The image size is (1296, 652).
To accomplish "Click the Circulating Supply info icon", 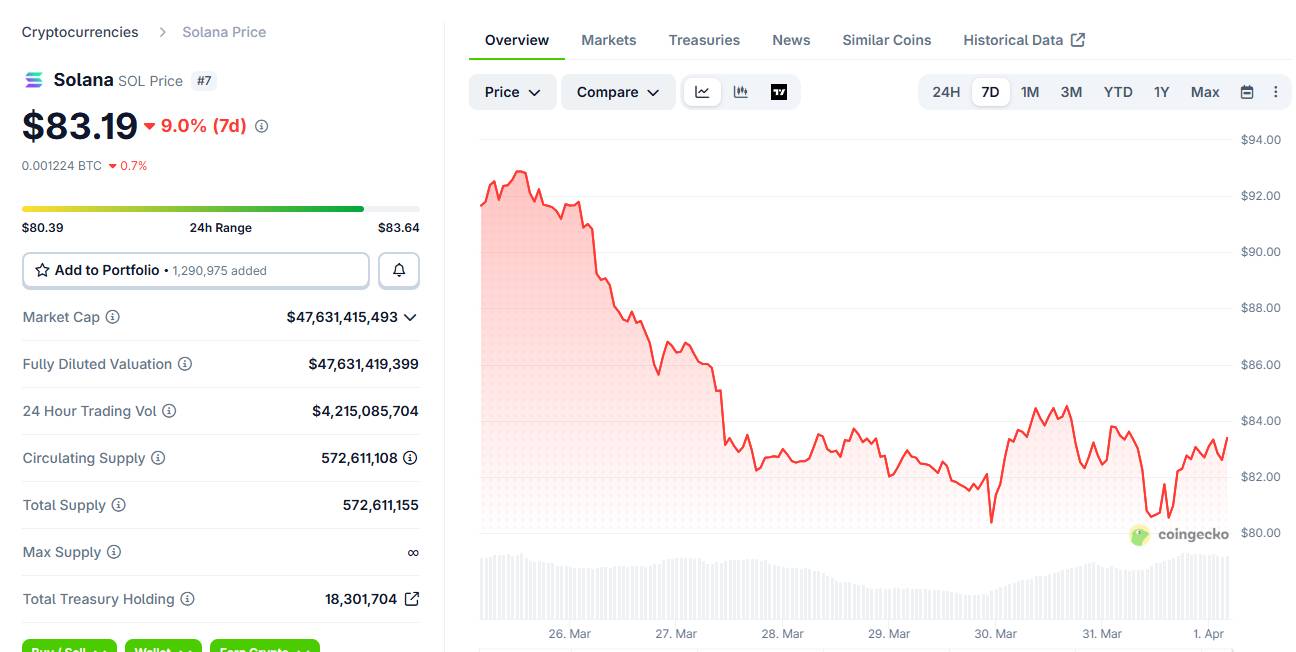I will pyautogui.click(x=158, y=458).
